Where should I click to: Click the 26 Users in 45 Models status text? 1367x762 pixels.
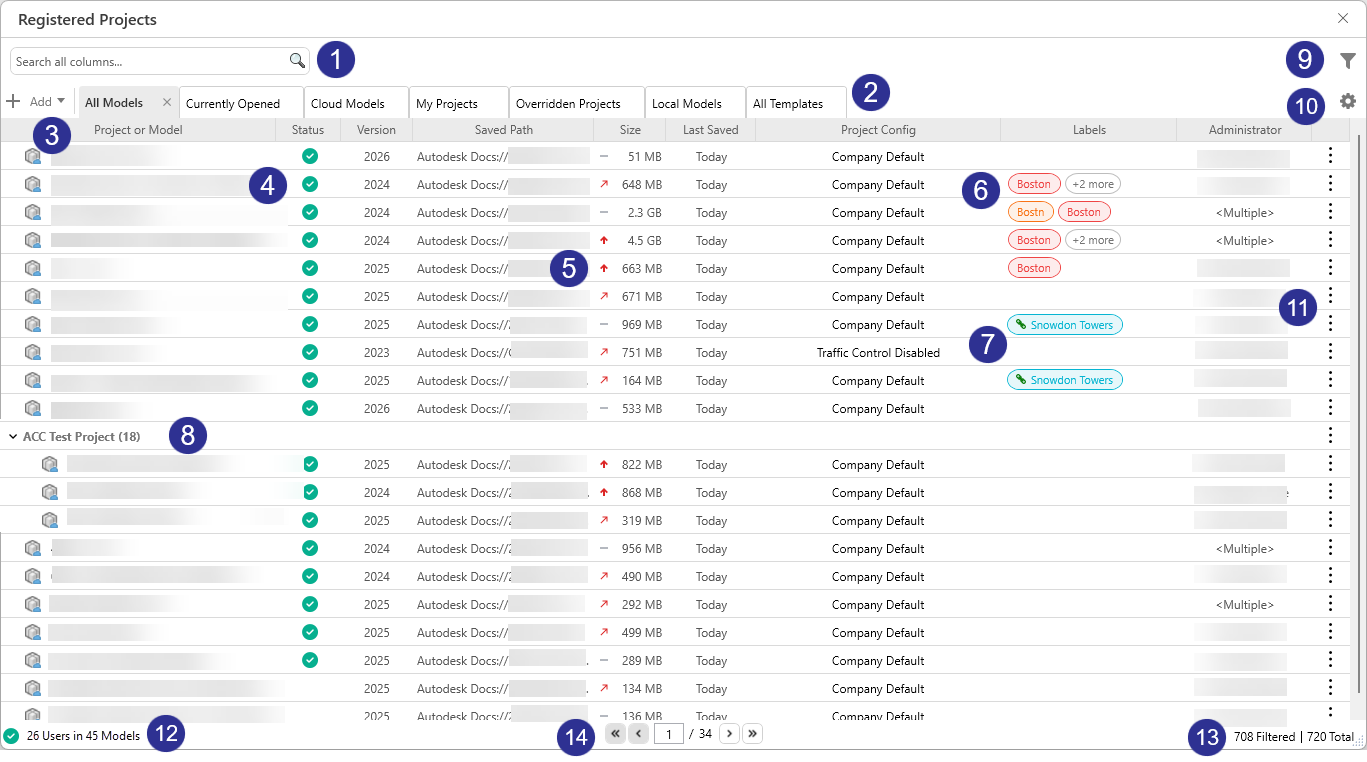click(83, 736)
